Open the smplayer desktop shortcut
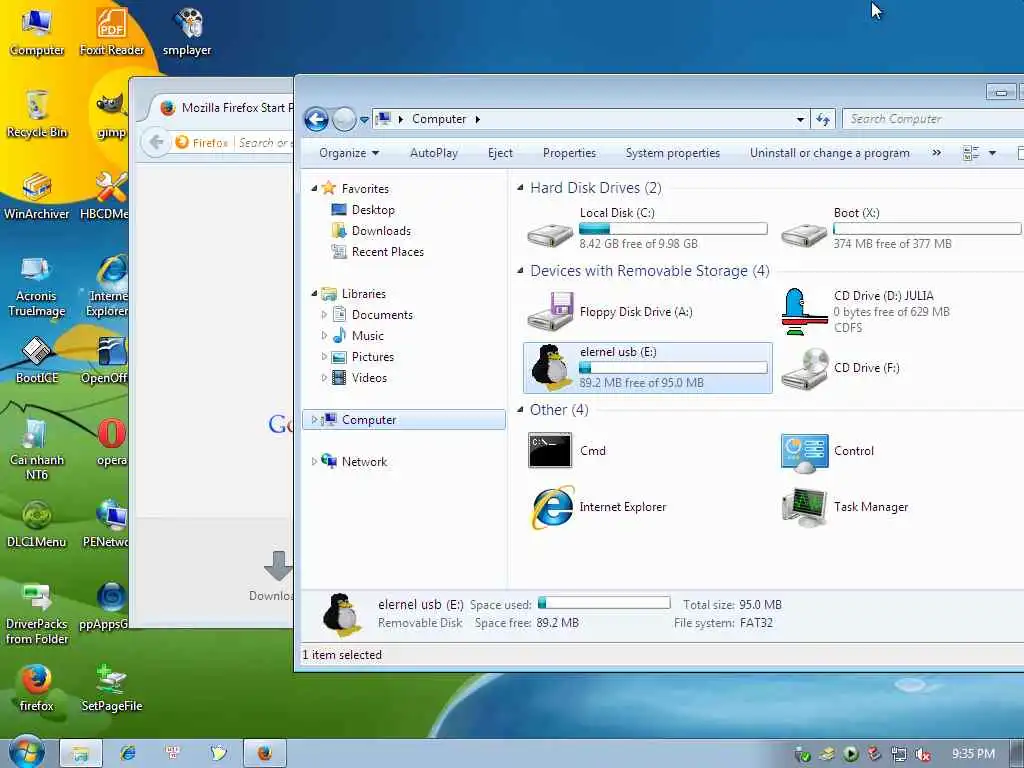The image size is (1024, 768). point(187,31)
